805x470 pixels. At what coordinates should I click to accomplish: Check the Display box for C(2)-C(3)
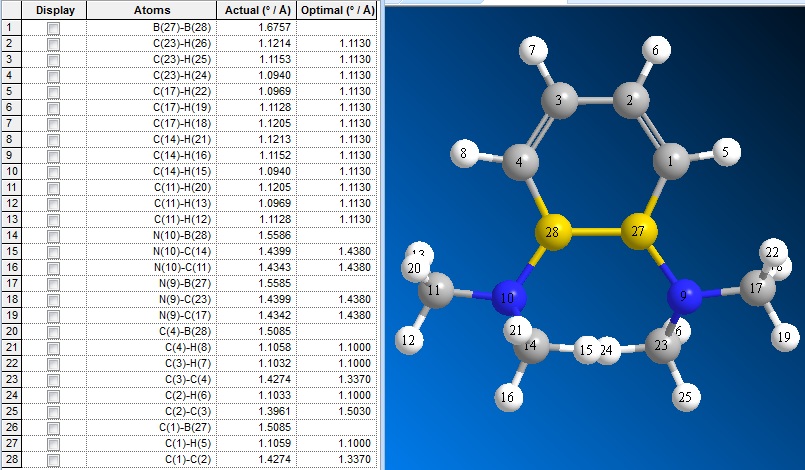coord(53,411)
